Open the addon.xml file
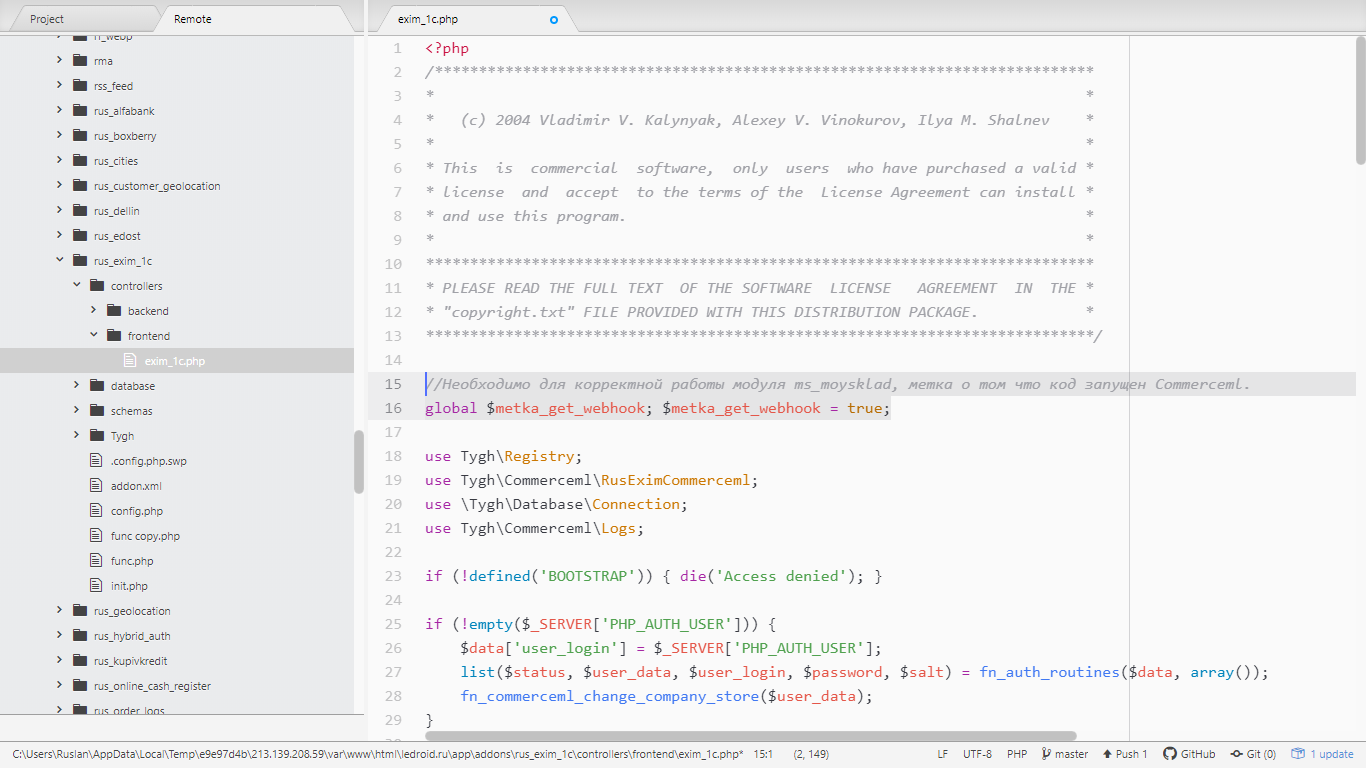The width and height of the screenshot is (1366, 768). click(x=136, y=486)
